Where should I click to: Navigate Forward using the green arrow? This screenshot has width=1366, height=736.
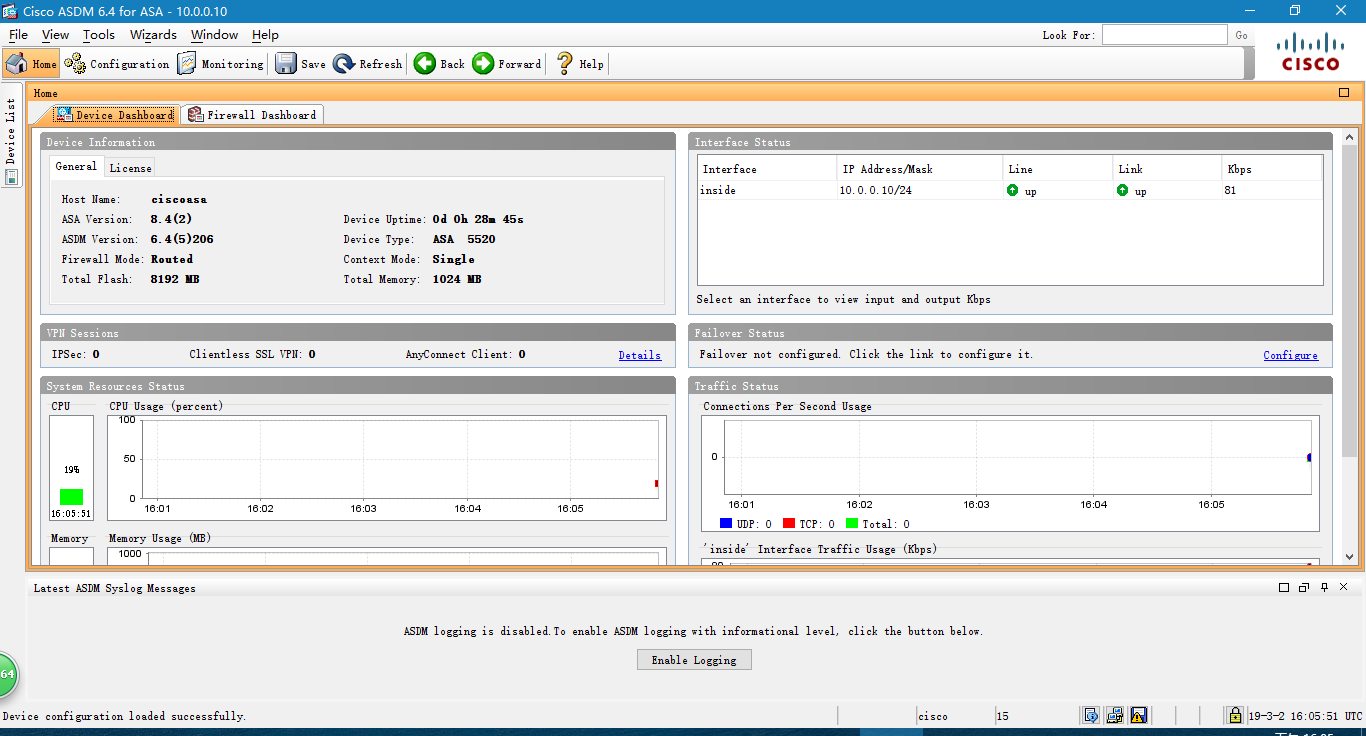tap(506, 63)
